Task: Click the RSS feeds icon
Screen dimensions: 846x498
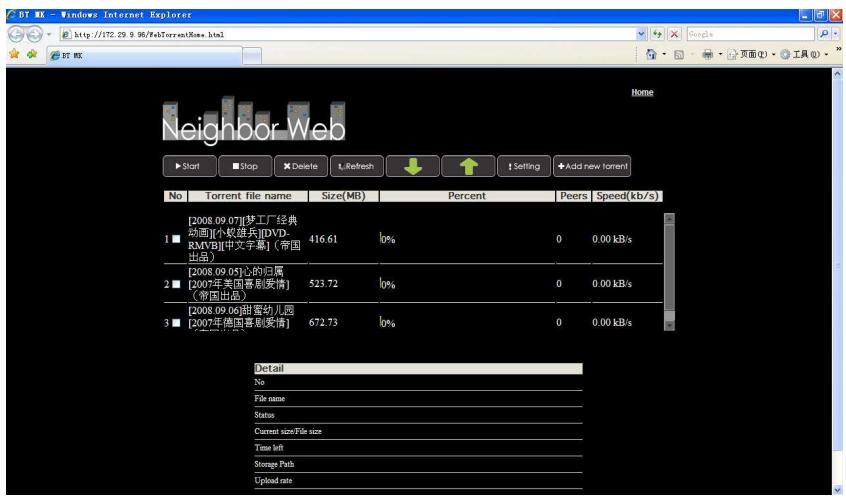Action: click(x=679, y=54)
